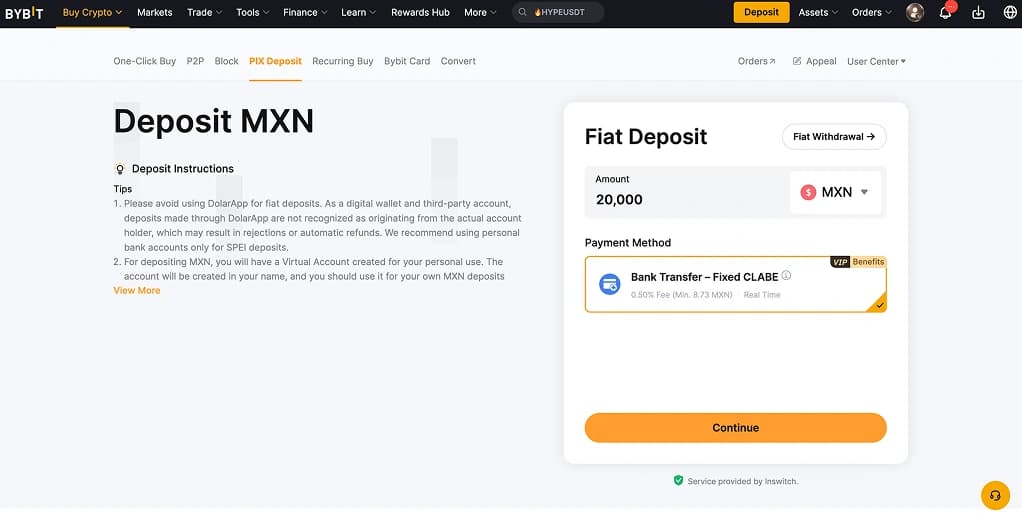Viewport: 1022px width, 523px height.
Task: Click the app download icon
Action: coord(978,13)
